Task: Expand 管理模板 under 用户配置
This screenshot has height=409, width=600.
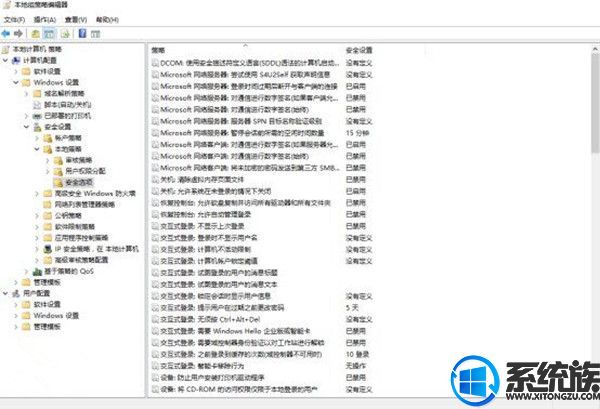Action: point(16,327)
